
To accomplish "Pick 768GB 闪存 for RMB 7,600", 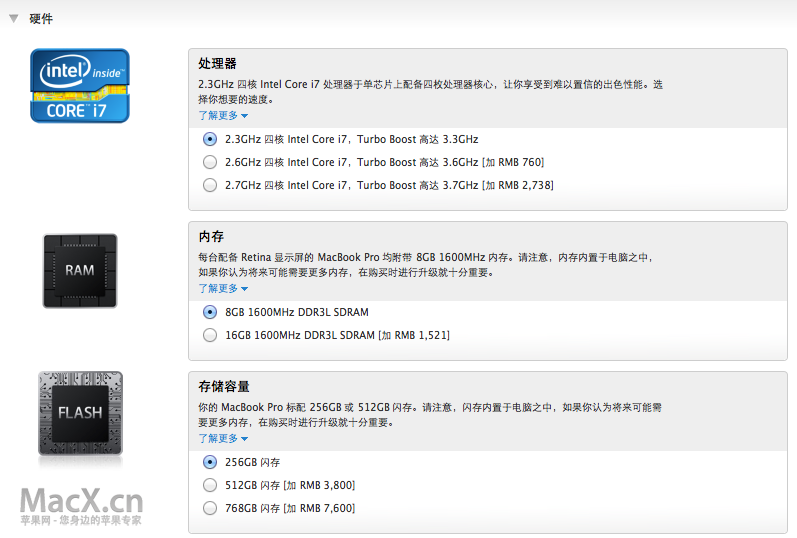I will [209, 507].
